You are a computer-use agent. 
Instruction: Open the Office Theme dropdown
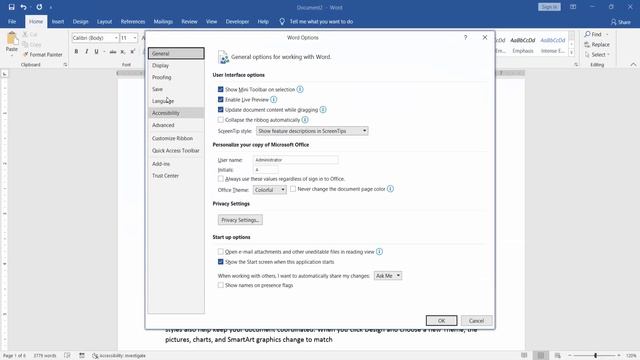coord(269,190)
